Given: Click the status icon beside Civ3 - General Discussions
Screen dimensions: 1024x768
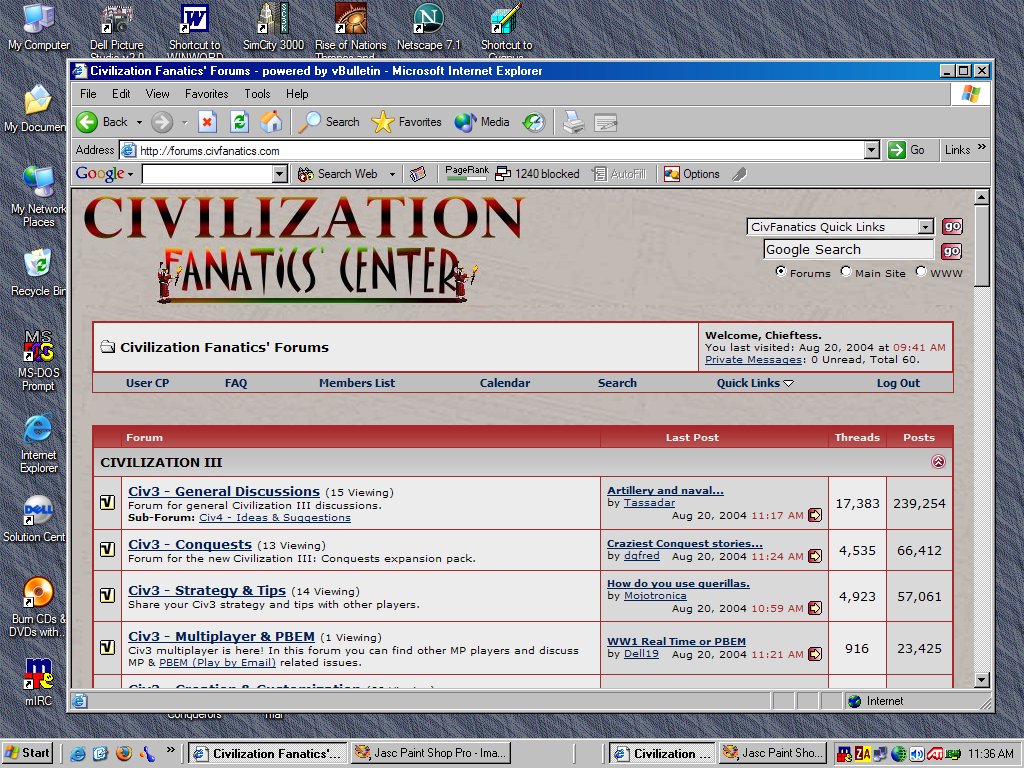Looking at the screenshot, I should (x=108, y=502).
